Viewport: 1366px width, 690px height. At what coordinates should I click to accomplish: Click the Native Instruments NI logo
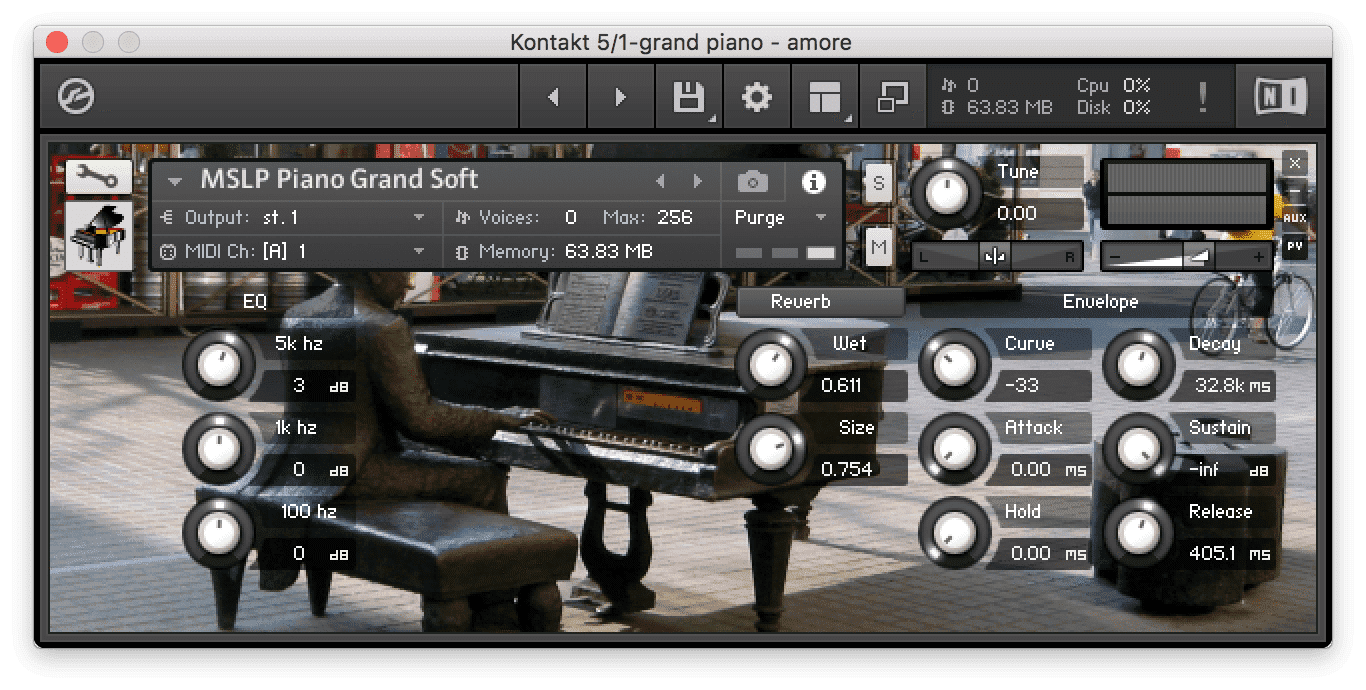1281,97
